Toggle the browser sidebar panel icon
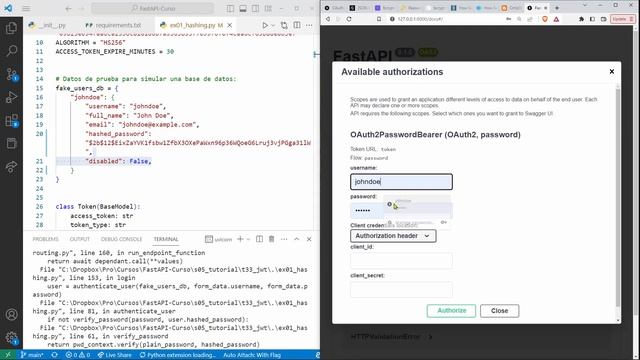Screen dimensions: 640x360 (592, 19)
